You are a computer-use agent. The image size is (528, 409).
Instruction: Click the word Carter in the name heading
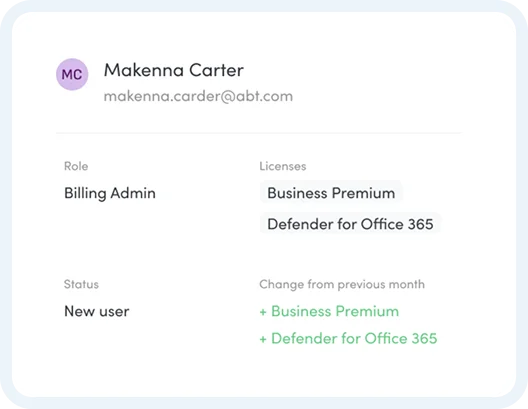pyautogui.click(x=216, y=70)
